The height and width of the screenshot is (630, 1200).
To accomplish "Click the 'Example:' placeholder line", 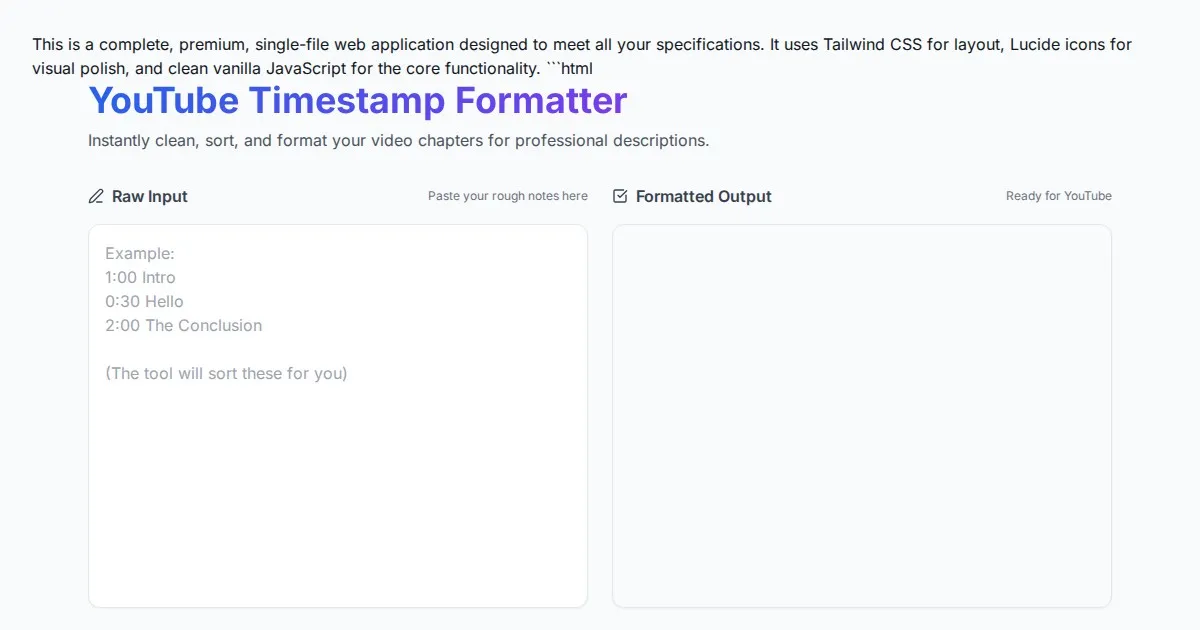I will [x=140, y=254].
